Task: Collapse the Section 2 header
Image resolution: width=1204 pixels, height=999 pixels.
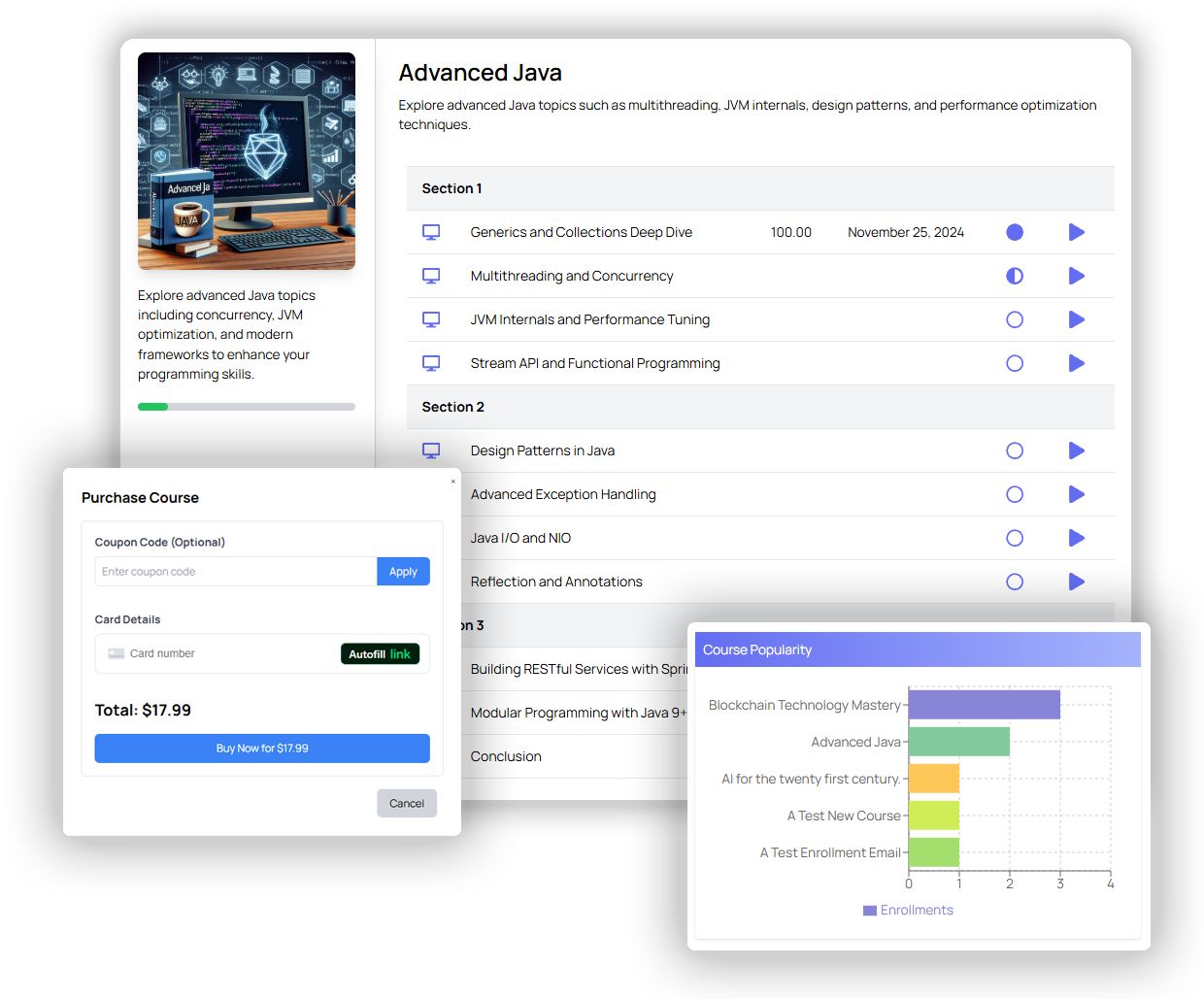Action: (x=452, y=407)
